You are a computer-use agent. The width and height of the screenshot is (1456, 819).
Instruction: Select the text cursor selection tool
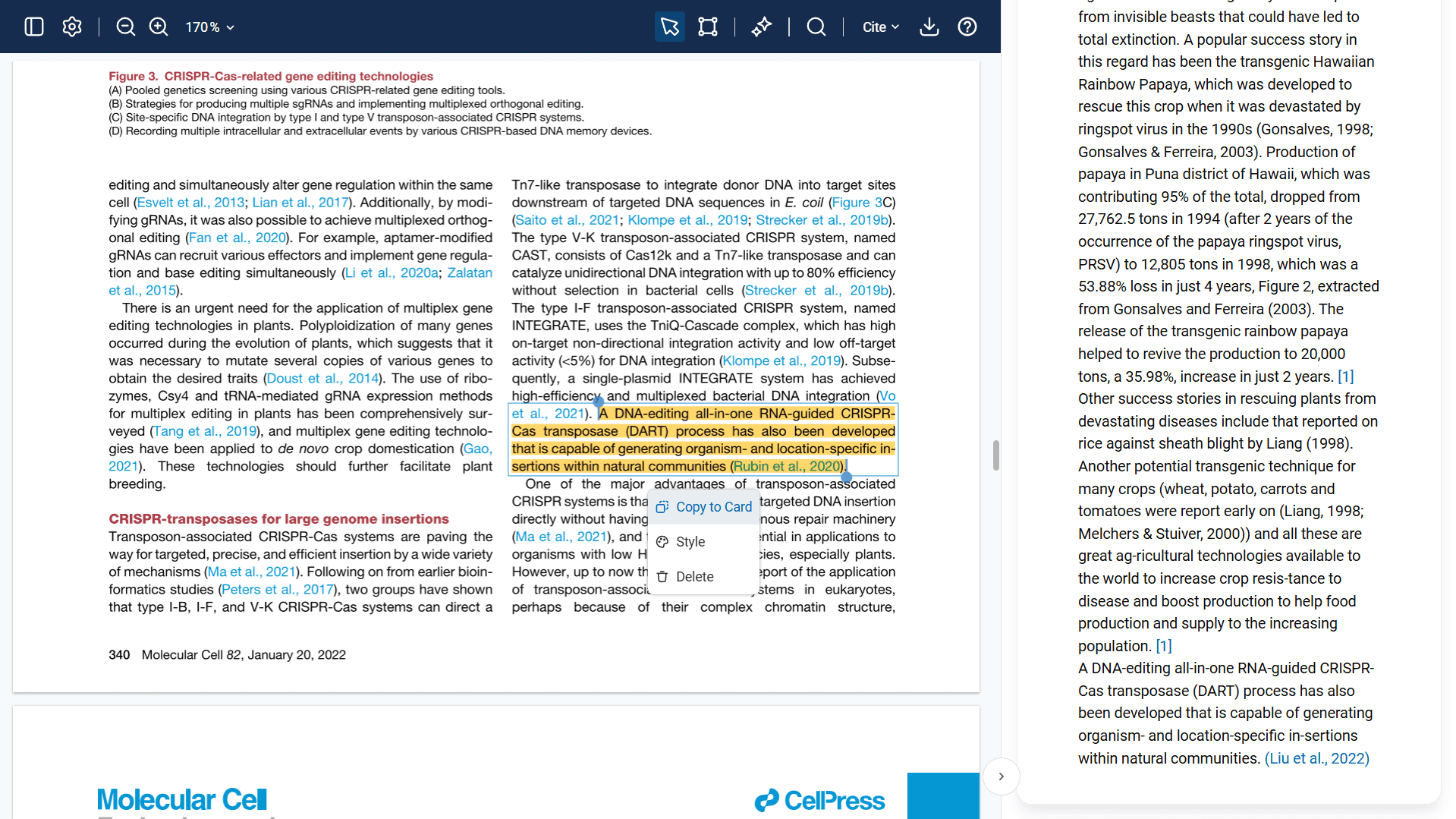click(x=669, y=27)
